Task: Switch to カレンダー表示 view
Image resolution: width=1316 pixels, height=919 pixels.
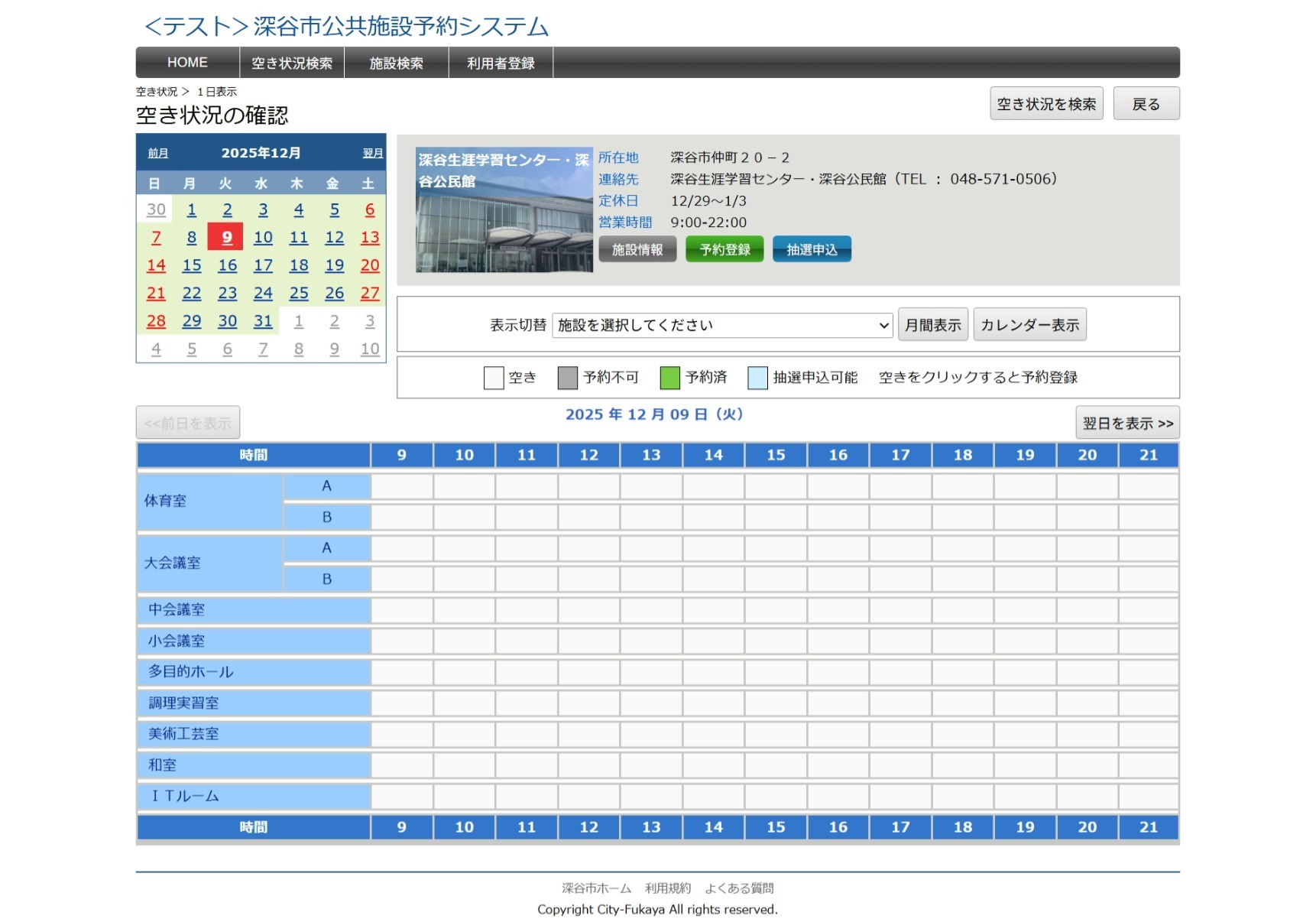Action: pyautogui.click(x=1029, y=325)
